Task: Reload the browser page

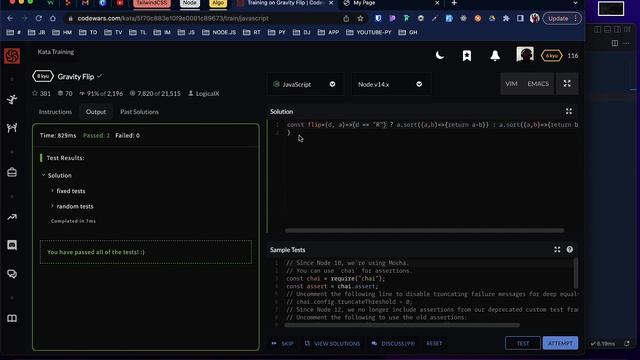Action: (x=38, y=18)
